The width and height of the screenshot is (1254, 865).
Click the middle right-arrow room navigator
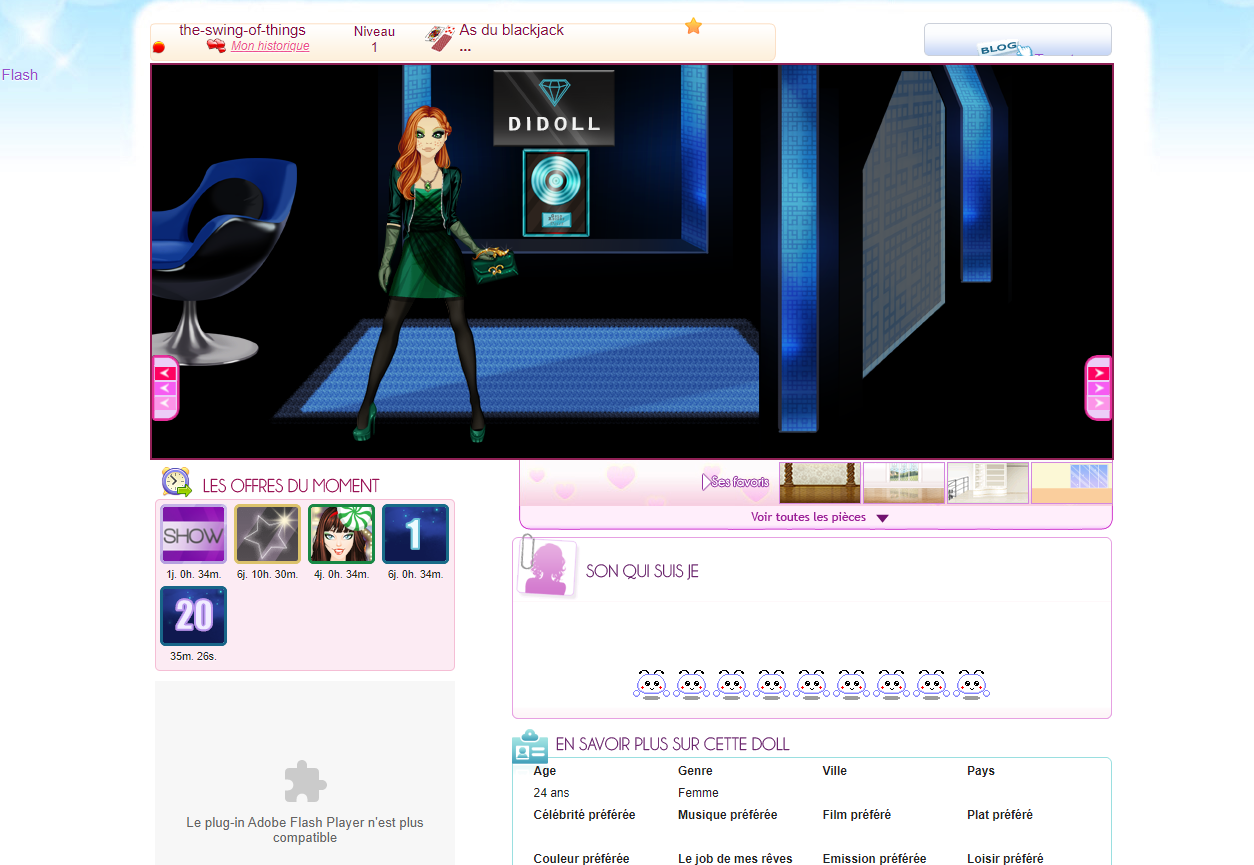1098,388
